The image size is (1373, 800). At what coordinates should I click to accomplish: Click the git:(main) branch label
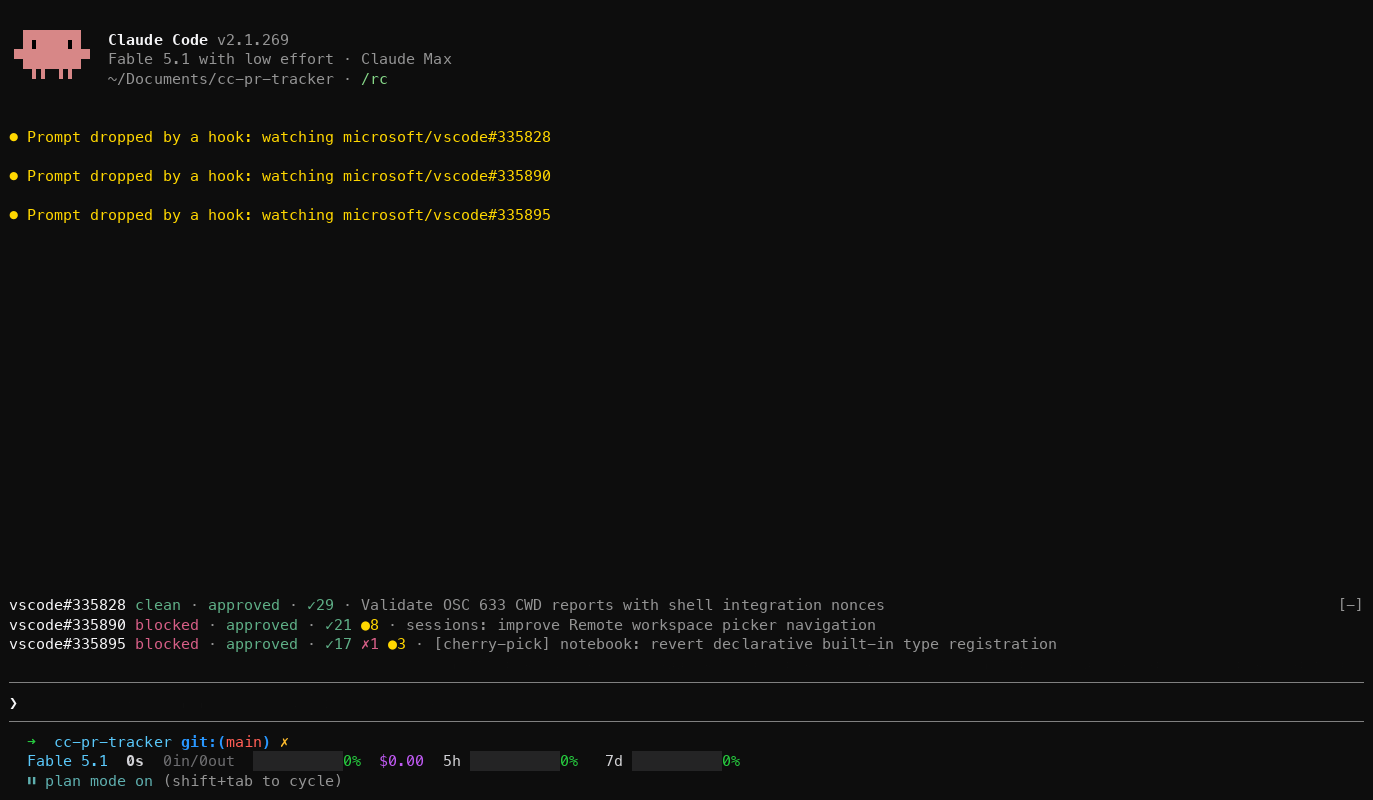click(x=226, y=742)
